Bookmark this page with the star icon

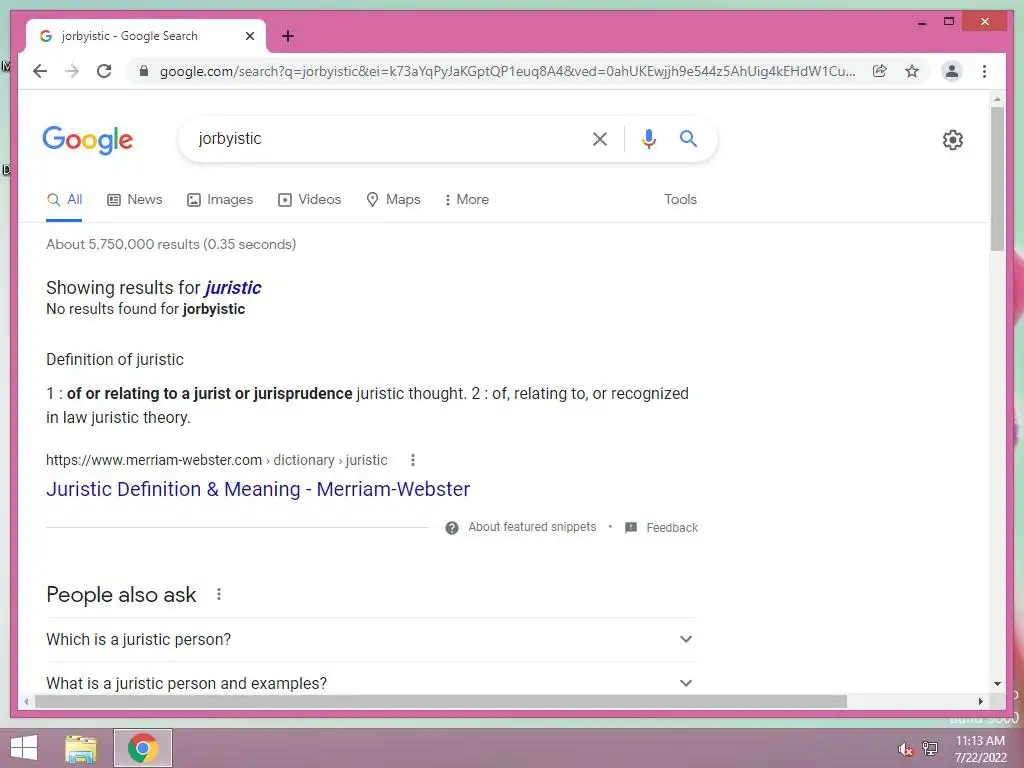click(x=912, y=71)
